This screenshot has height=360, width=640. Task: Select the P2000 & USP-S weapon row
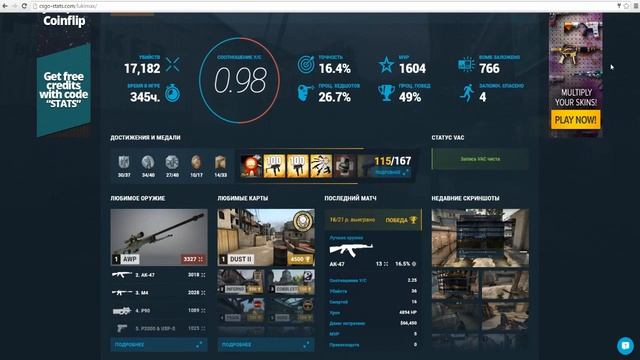pyautogui.click(x=159, y=328)
